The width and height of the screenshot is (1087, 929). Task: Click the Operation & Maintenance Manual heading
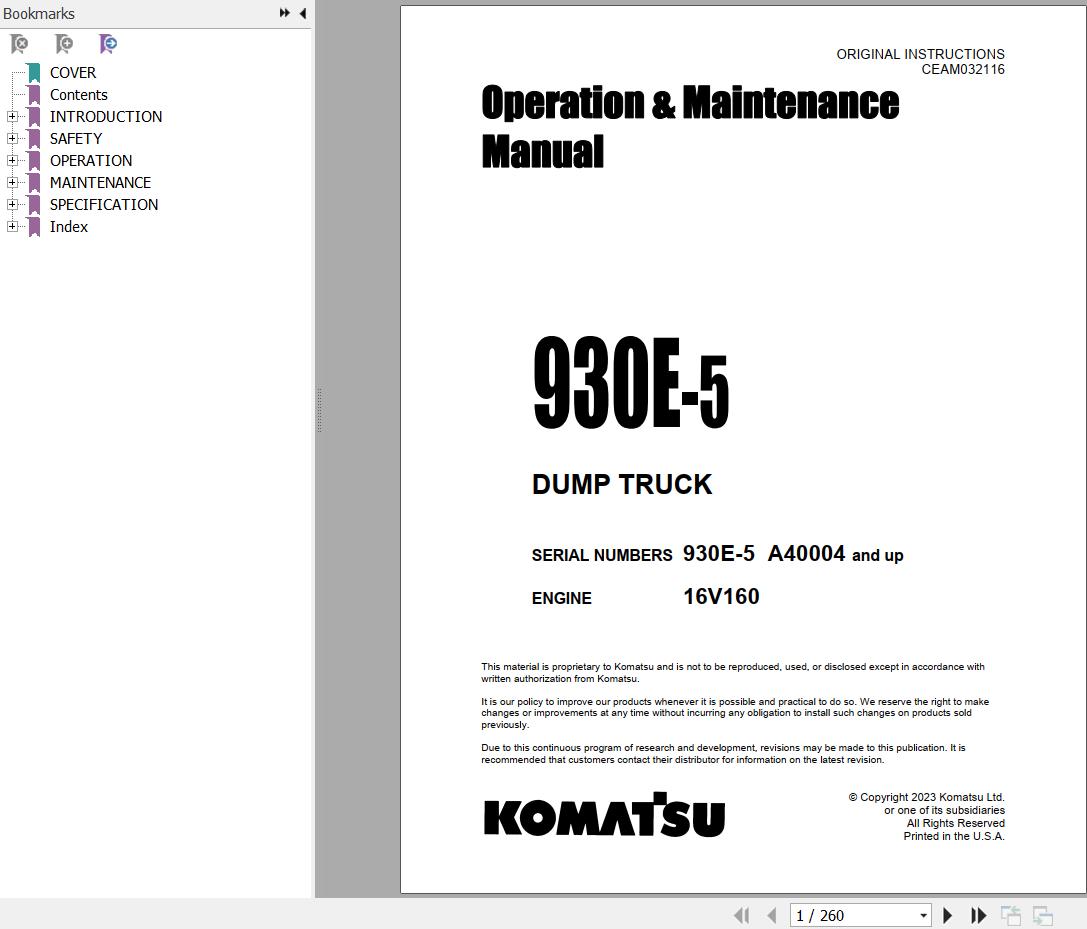[x=690, y=127]
